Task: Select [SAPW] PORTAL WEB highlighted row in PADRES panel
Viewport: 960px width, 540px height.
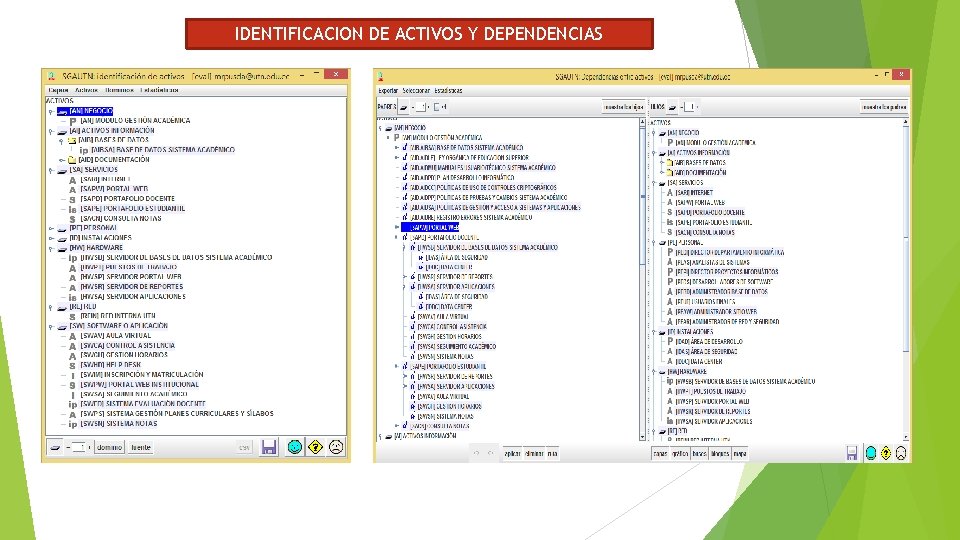Action: pyautogui.click(x=430, y=227)
